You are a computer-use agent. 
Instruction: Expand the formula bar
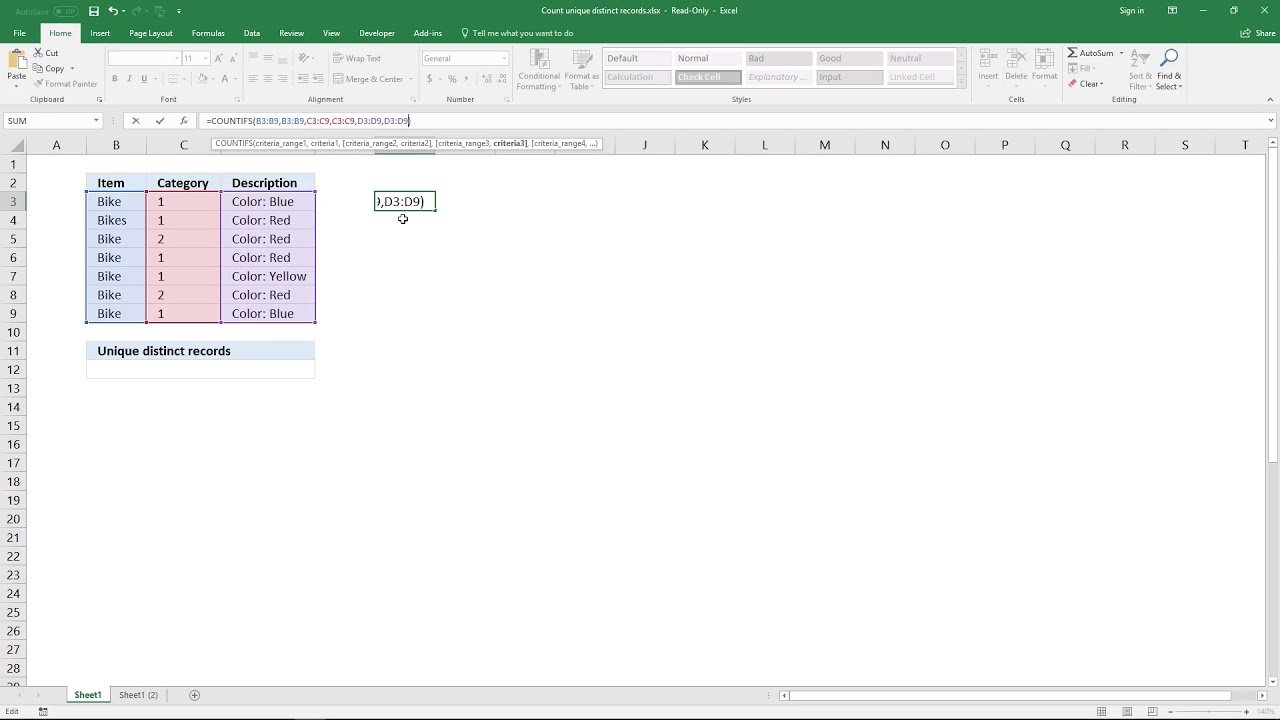click(1271, 121)
